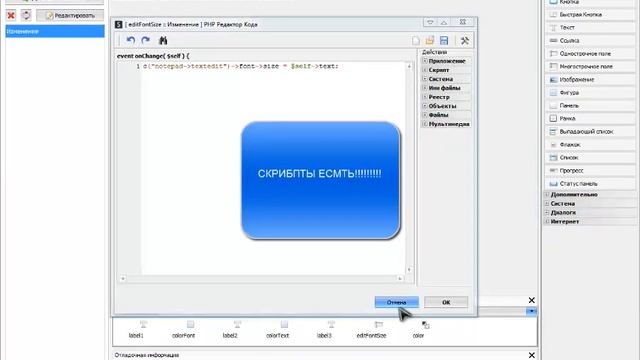The height and width of the screenshot is (360, 640).
Task: Undo last change in PHP code editor
Action: pos(131,40)
